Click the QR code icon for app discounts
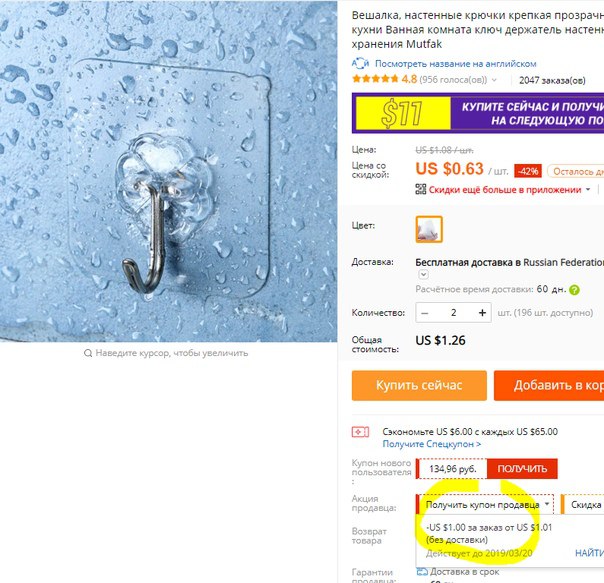Image resolution: width=604 pixels, height=583 pixels. [x=421, y=189]
